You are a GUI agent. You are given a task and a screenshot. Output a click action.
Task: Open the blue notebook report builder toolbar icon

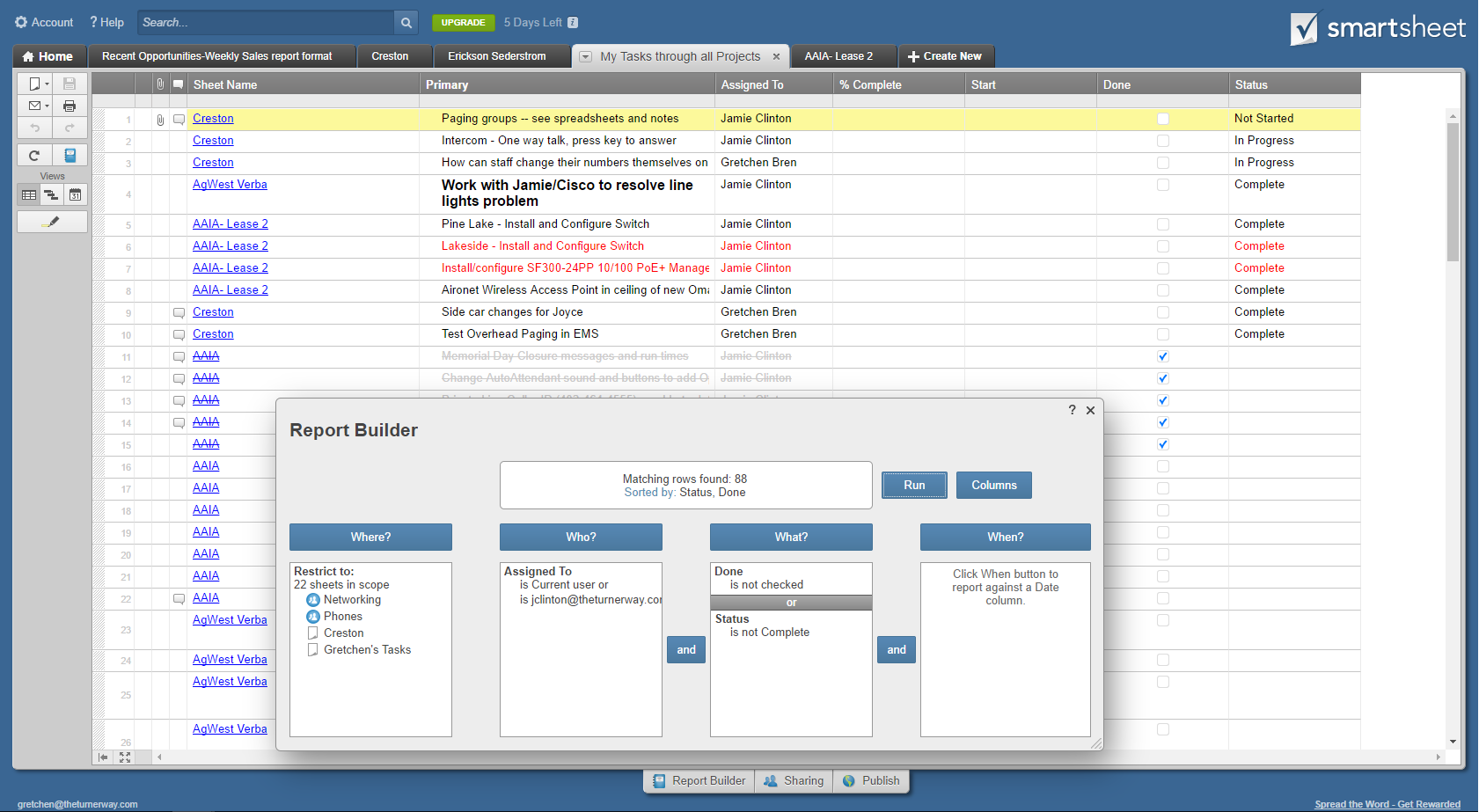pyautogui.click(x=70, y=155)
